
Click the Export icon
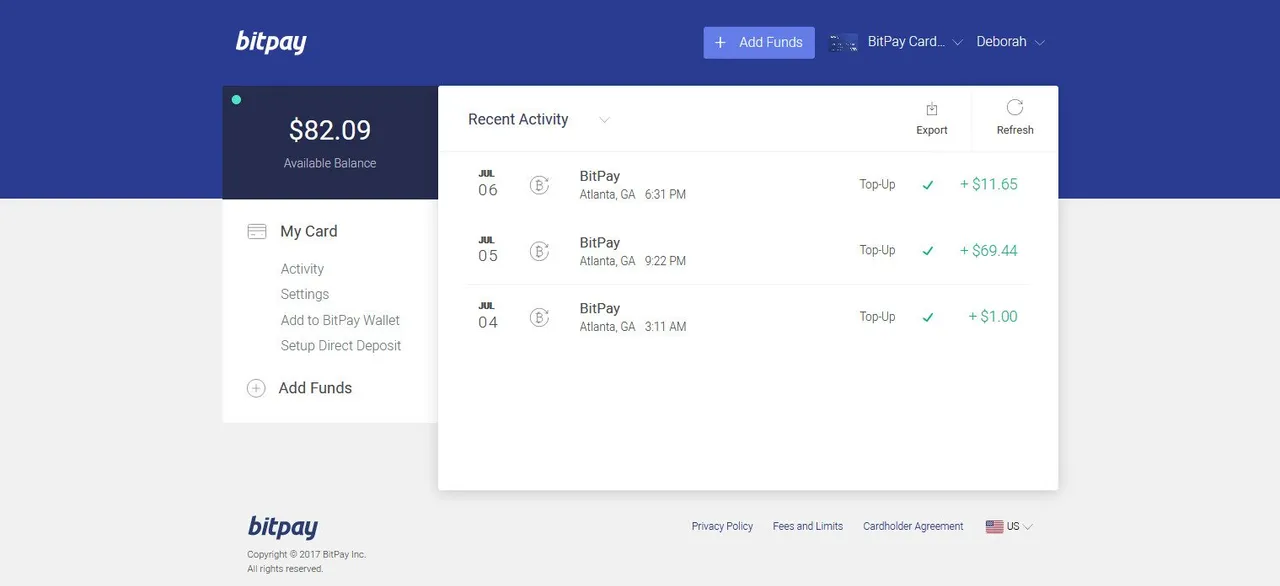[932, 109]
